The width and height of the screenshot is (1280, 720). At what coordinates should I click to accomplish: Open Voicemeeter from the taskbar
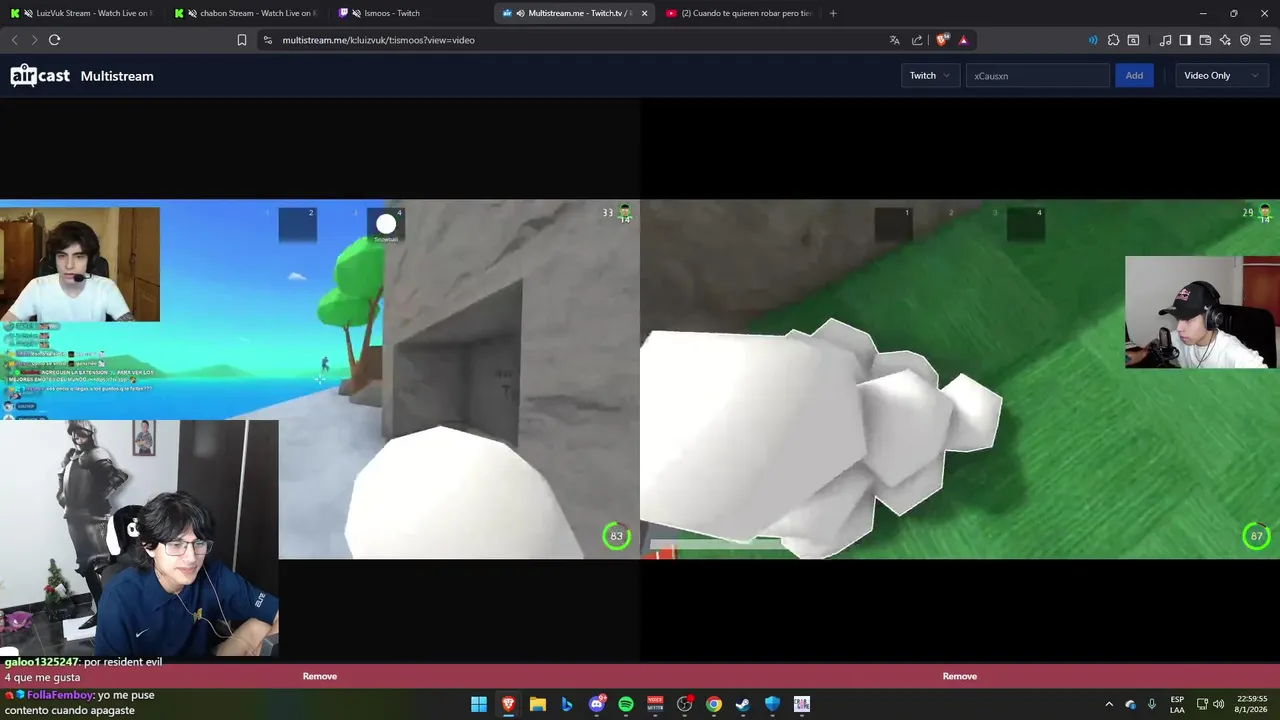pos(655,704)
